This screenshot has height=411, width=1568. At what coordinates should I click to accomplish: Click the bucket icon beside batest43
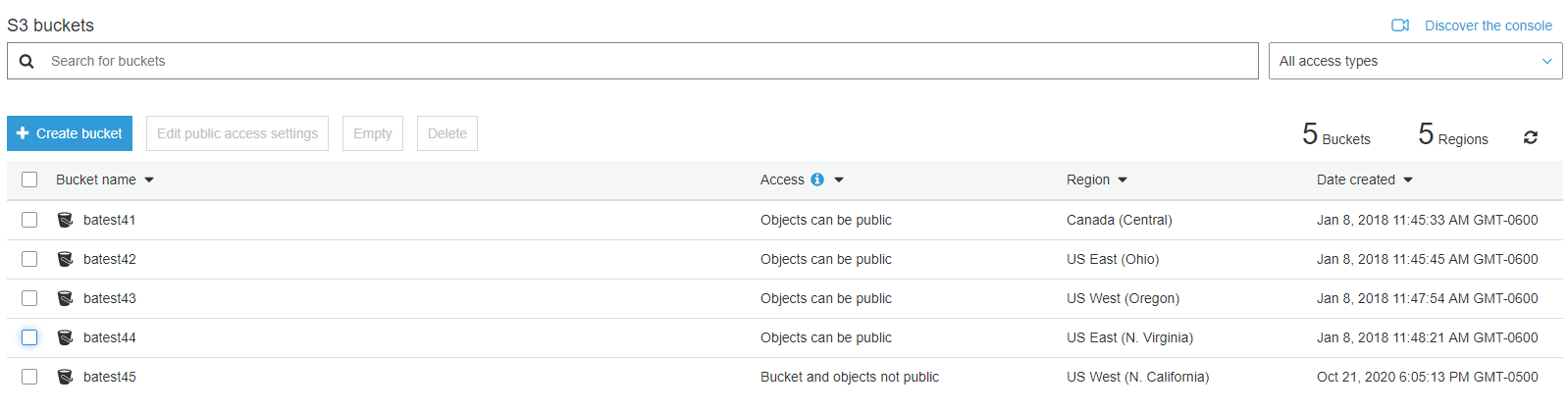65,298
